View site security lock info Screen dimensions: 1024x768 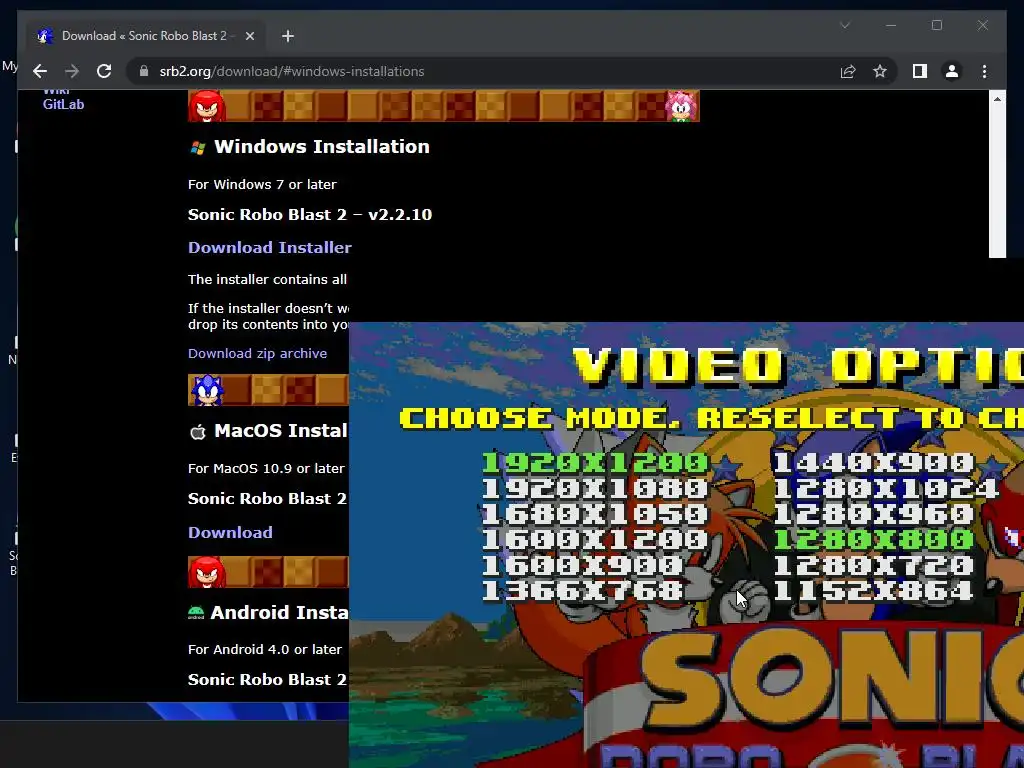tap(144, 71)
